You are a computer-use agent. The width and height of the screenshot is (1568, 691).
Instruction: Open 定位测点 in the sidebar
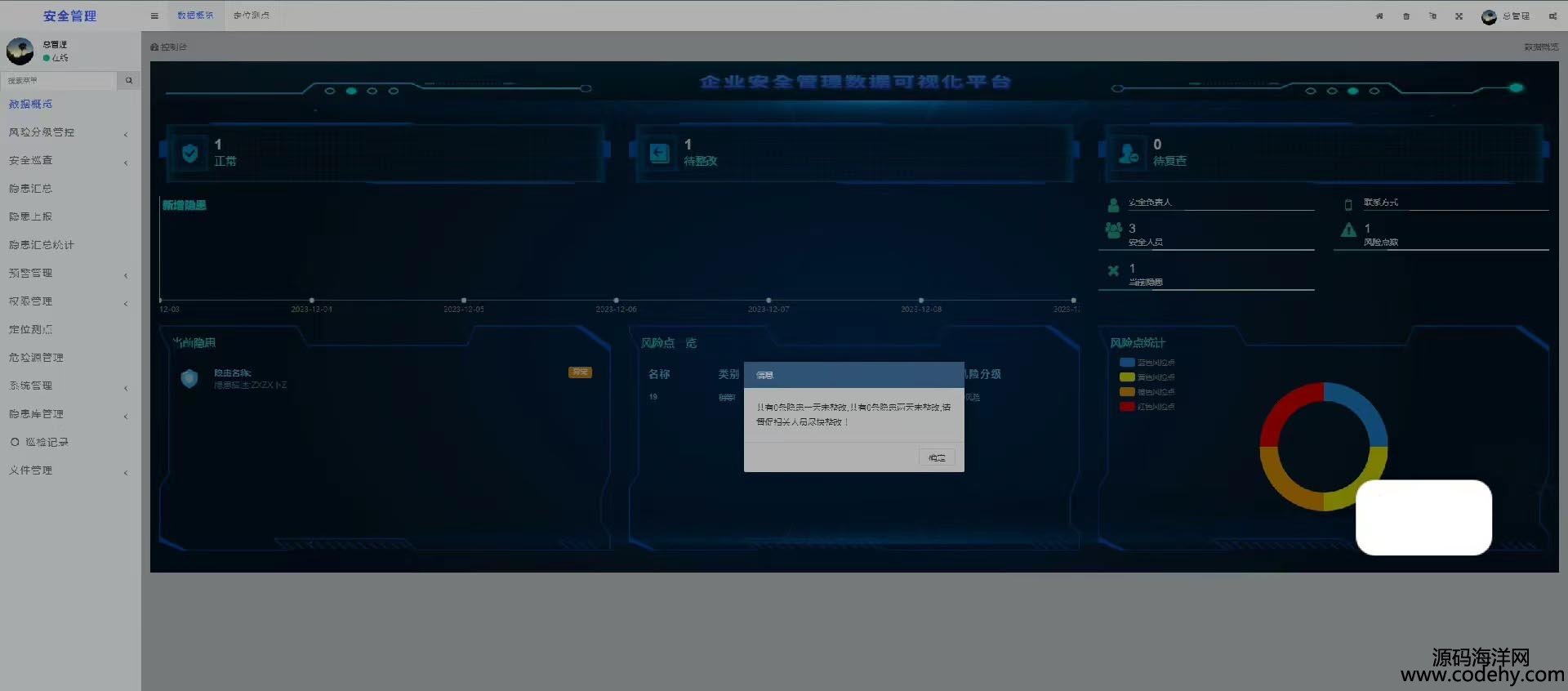coord(69,330)
